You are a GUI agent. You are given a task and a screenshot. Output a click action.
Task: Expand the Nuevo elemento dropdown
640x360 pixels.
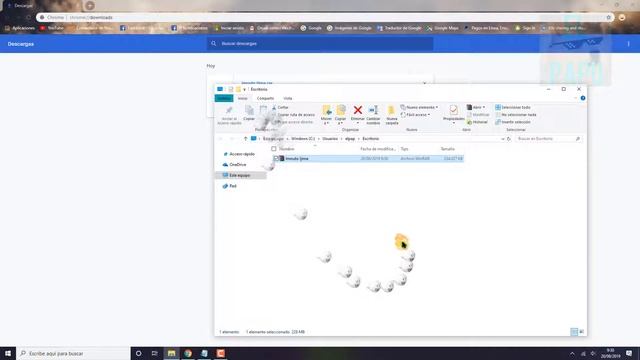point(419,107)
